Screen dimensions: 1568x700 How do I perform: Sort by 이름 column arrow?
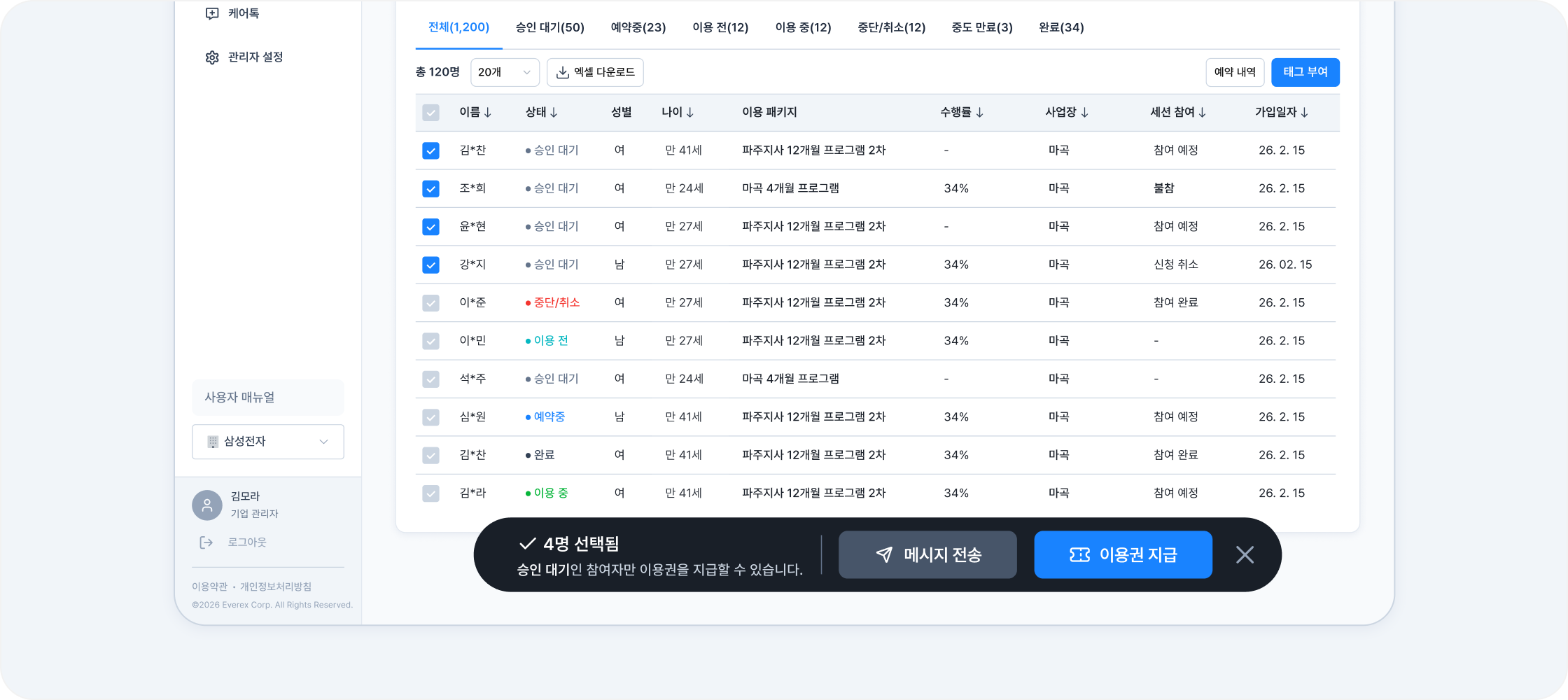coord(488,113)
